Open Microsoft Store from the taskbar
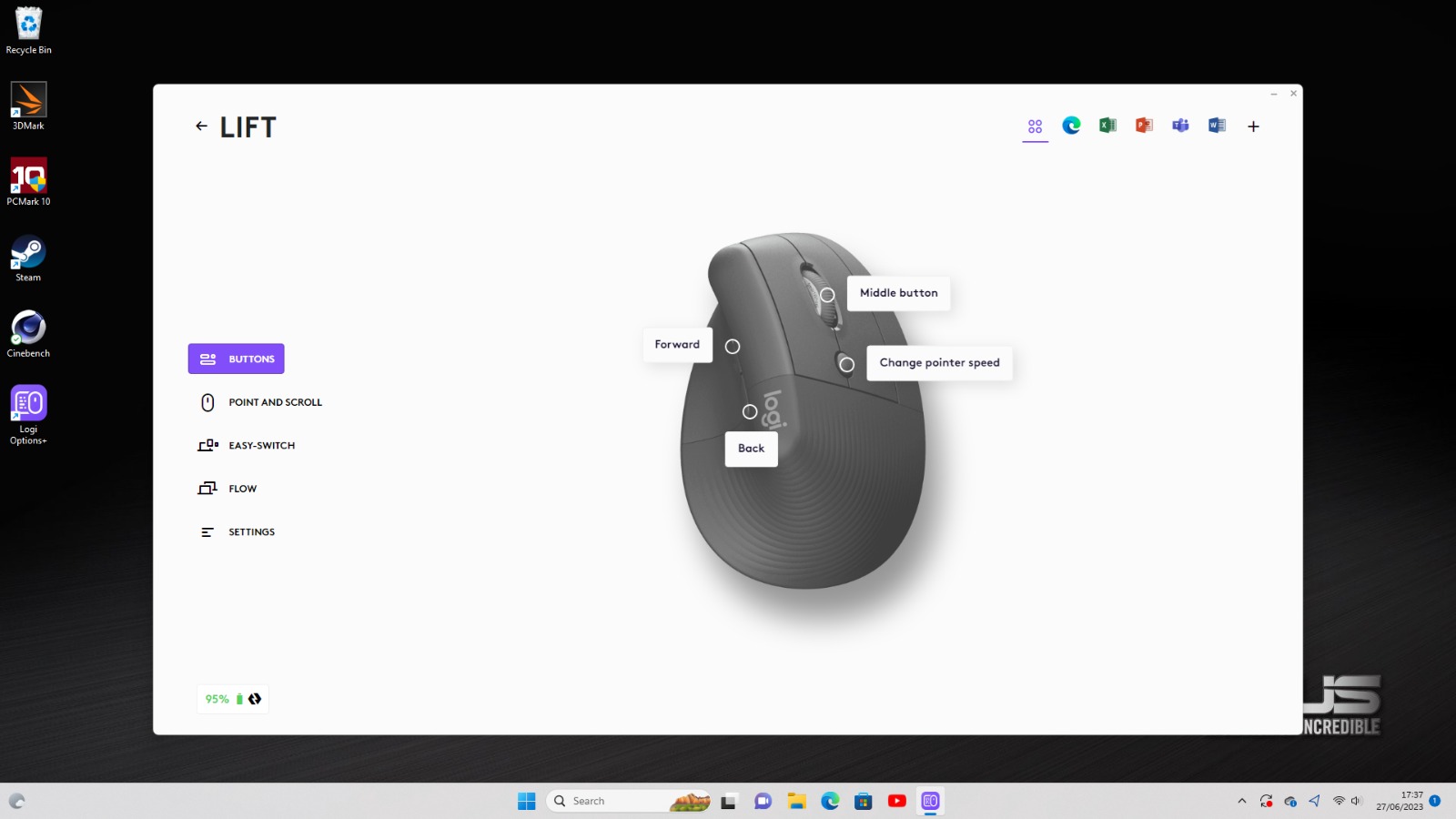The height and width of the screenshot is (819, 1456). (864, 801)
